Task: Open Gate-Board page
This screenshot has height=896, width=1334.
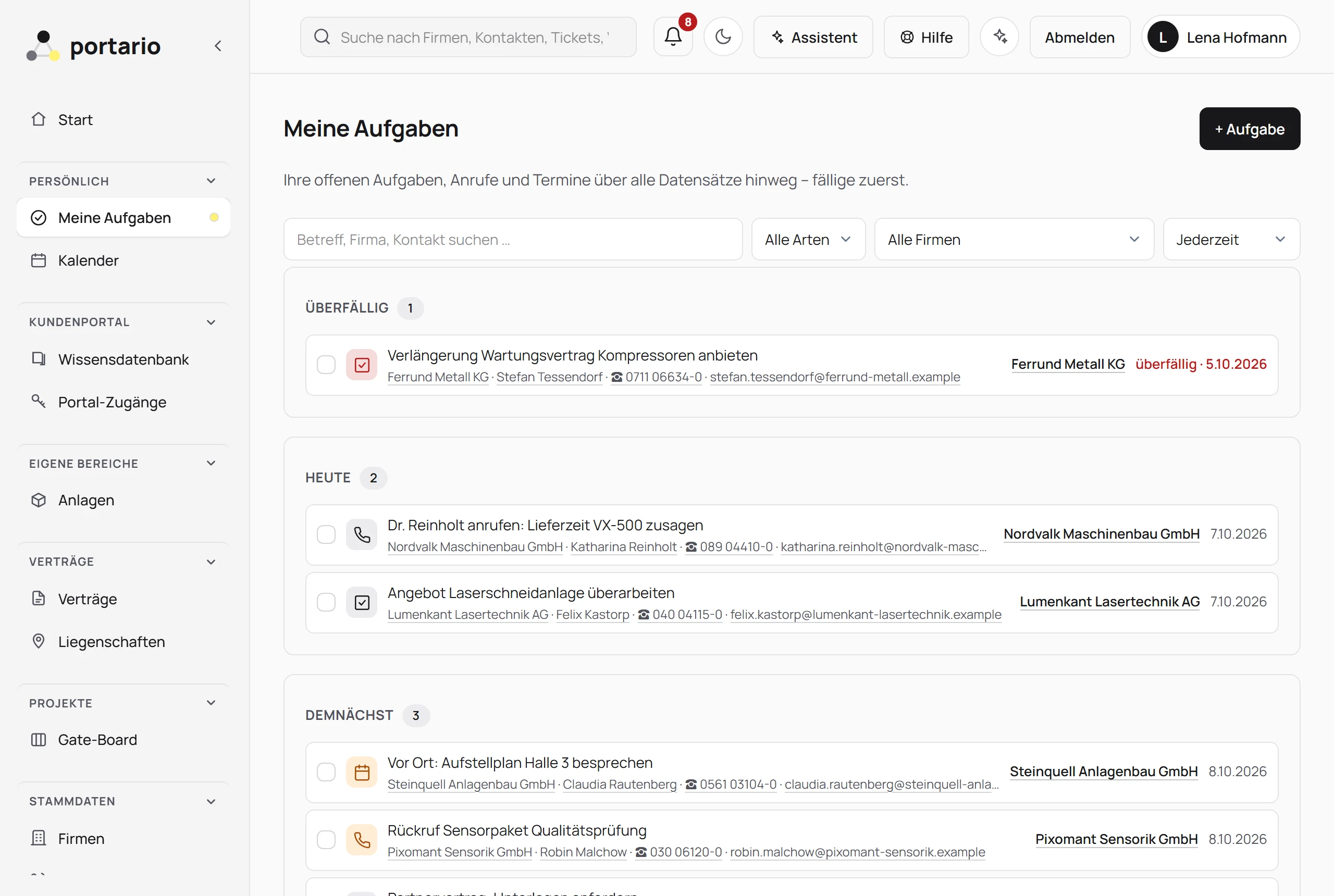Action: pos(123,739)
